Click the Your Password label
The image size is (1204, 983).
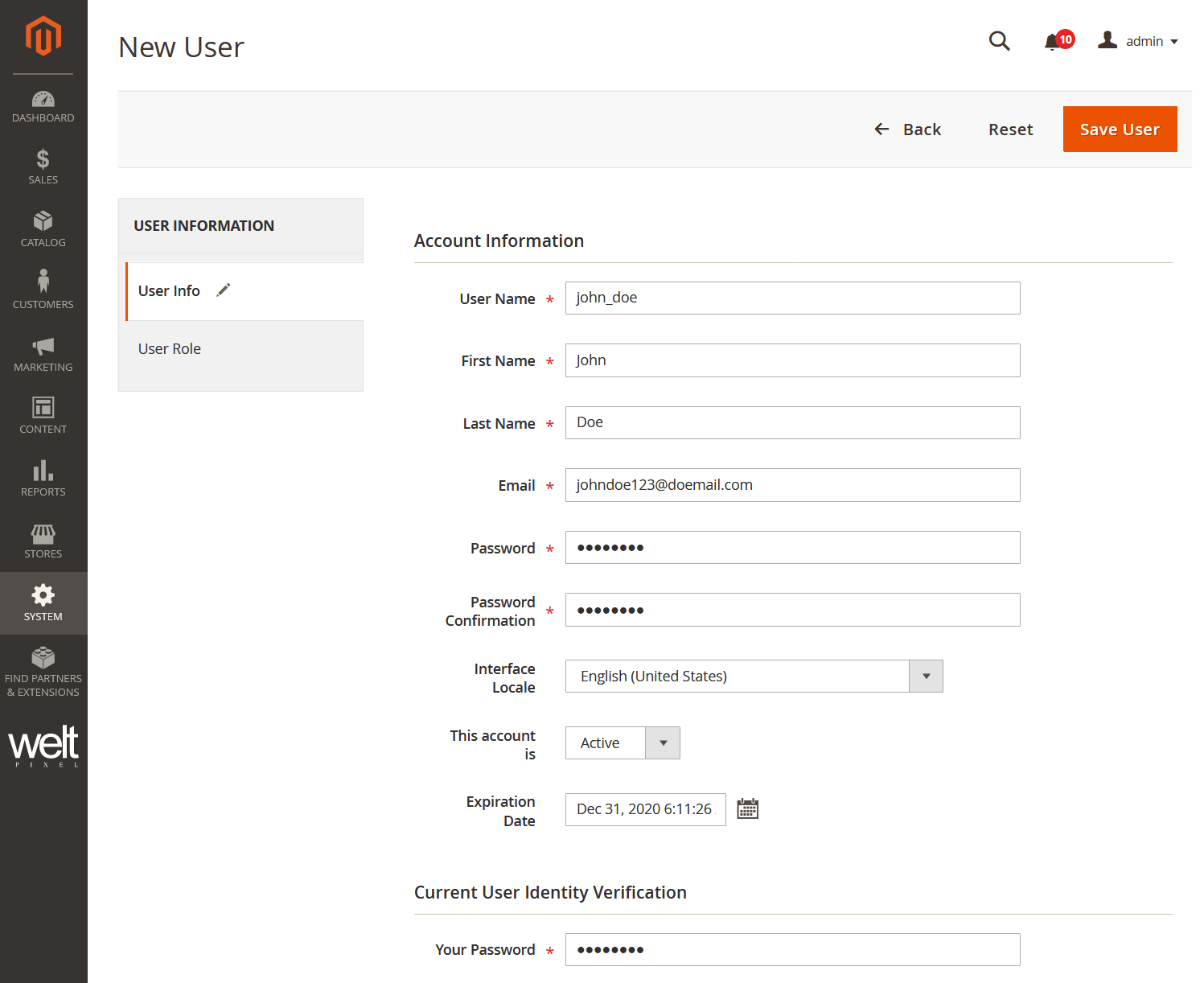point(485,950)
